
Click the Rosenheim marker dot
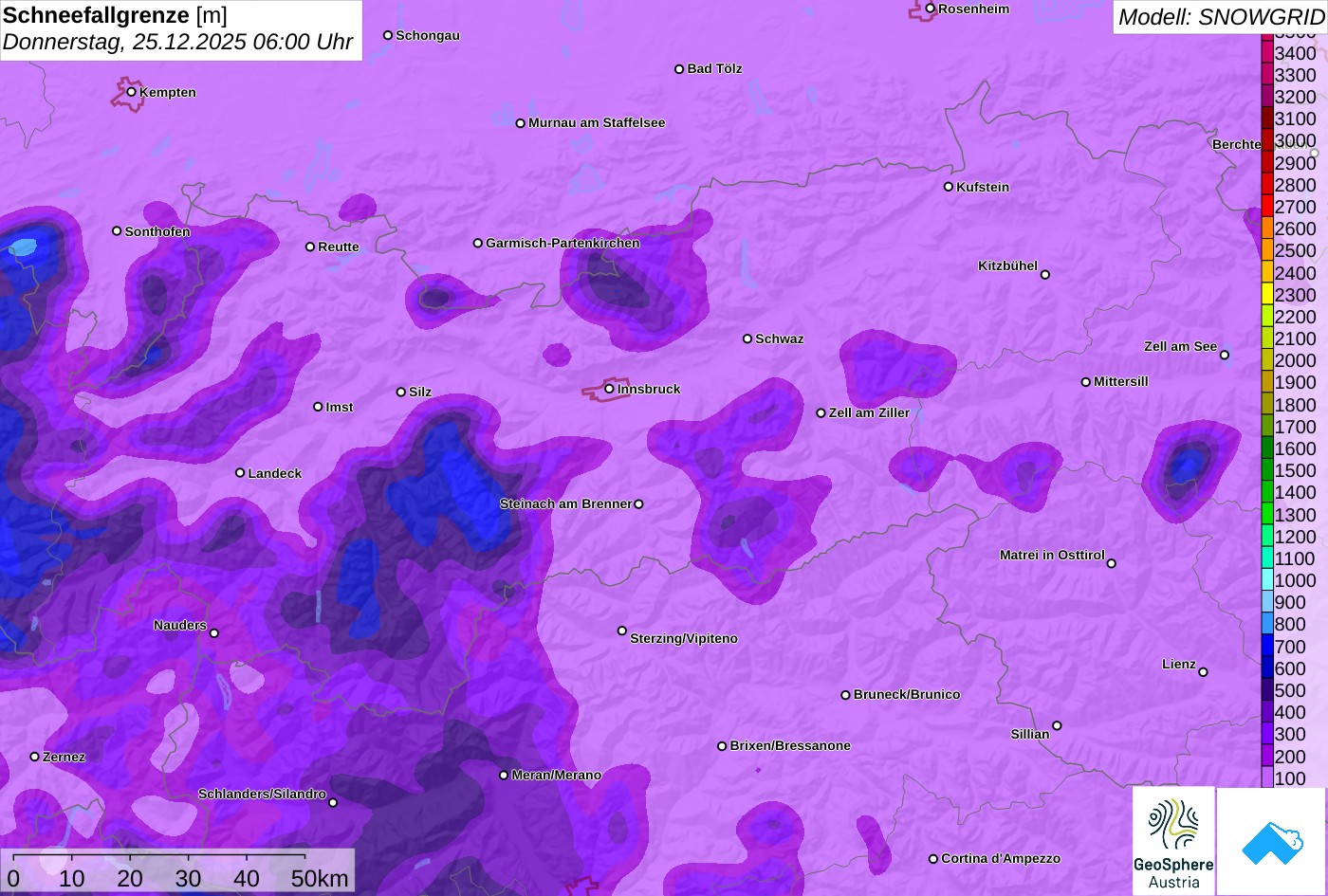[x=931, y=9]
